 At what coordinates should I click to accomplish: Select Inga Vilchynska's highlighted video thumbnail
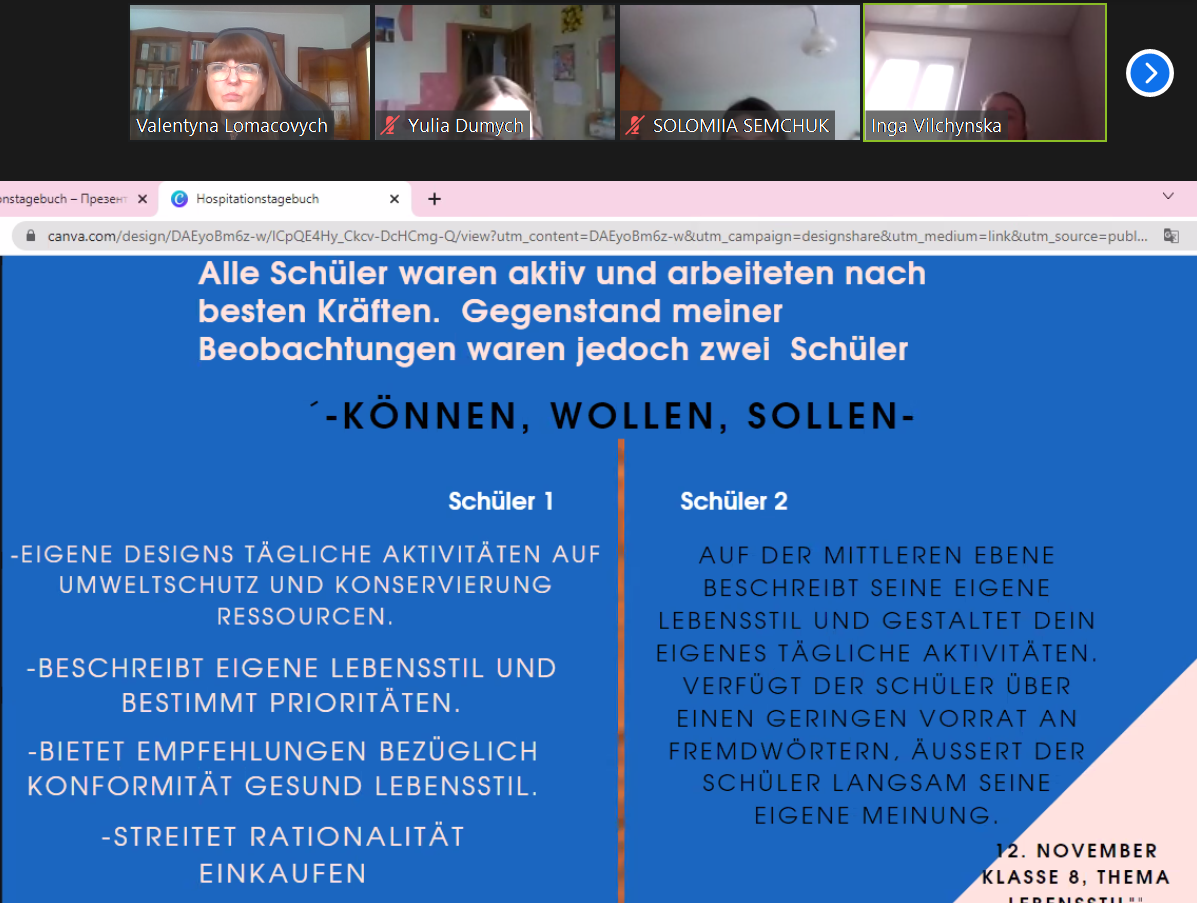985,73
